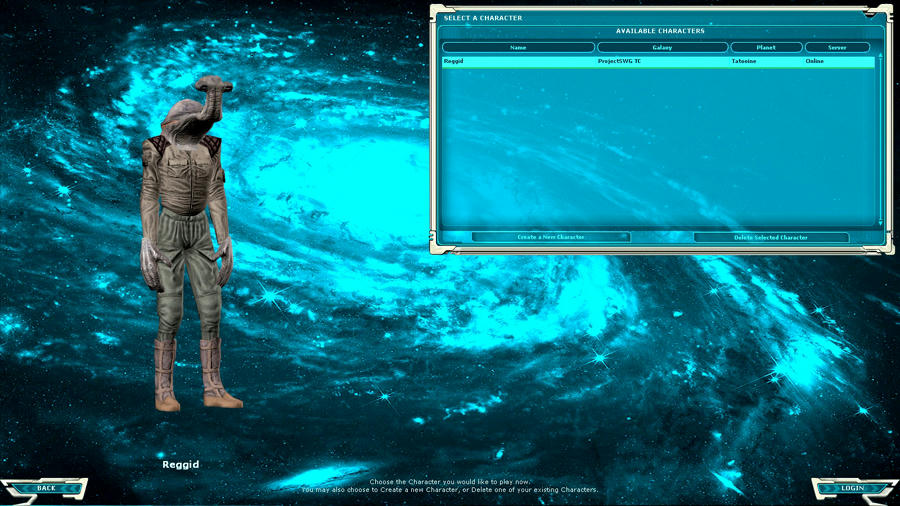Sort list by Planet column header
Image resolution: width=900 pixels, height=506 pixels.
pyautogui.click(x=766, y=48)
